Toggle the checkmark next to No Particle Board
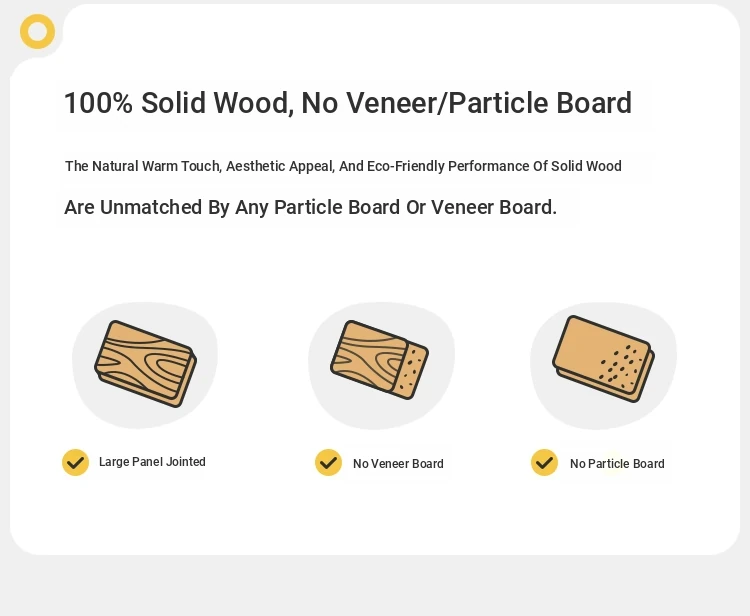This screenshot has height=616, width=750. (544, 462)
